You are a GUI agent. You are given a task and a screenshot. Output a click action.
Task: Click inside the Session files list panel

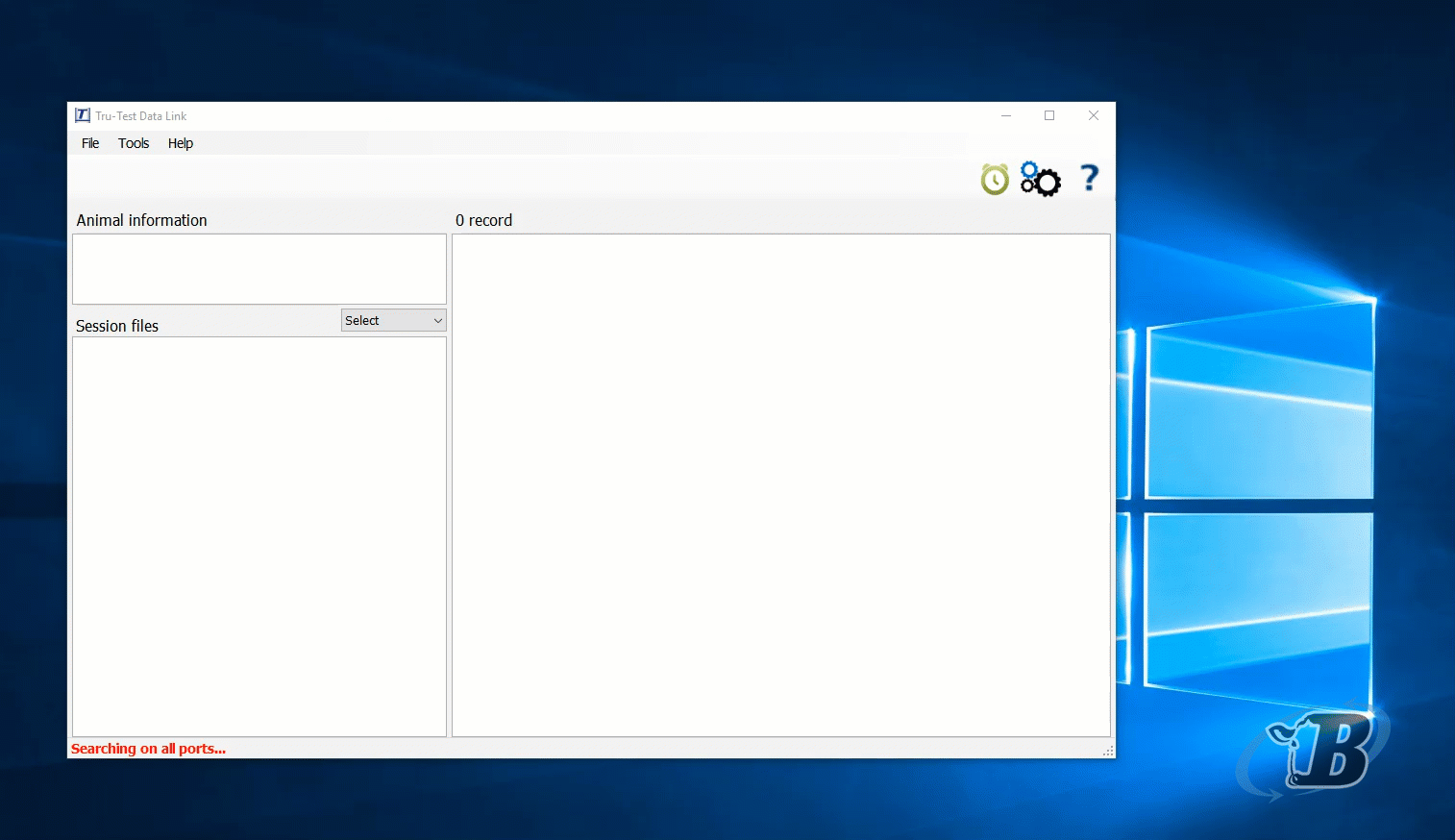[259, 536]
